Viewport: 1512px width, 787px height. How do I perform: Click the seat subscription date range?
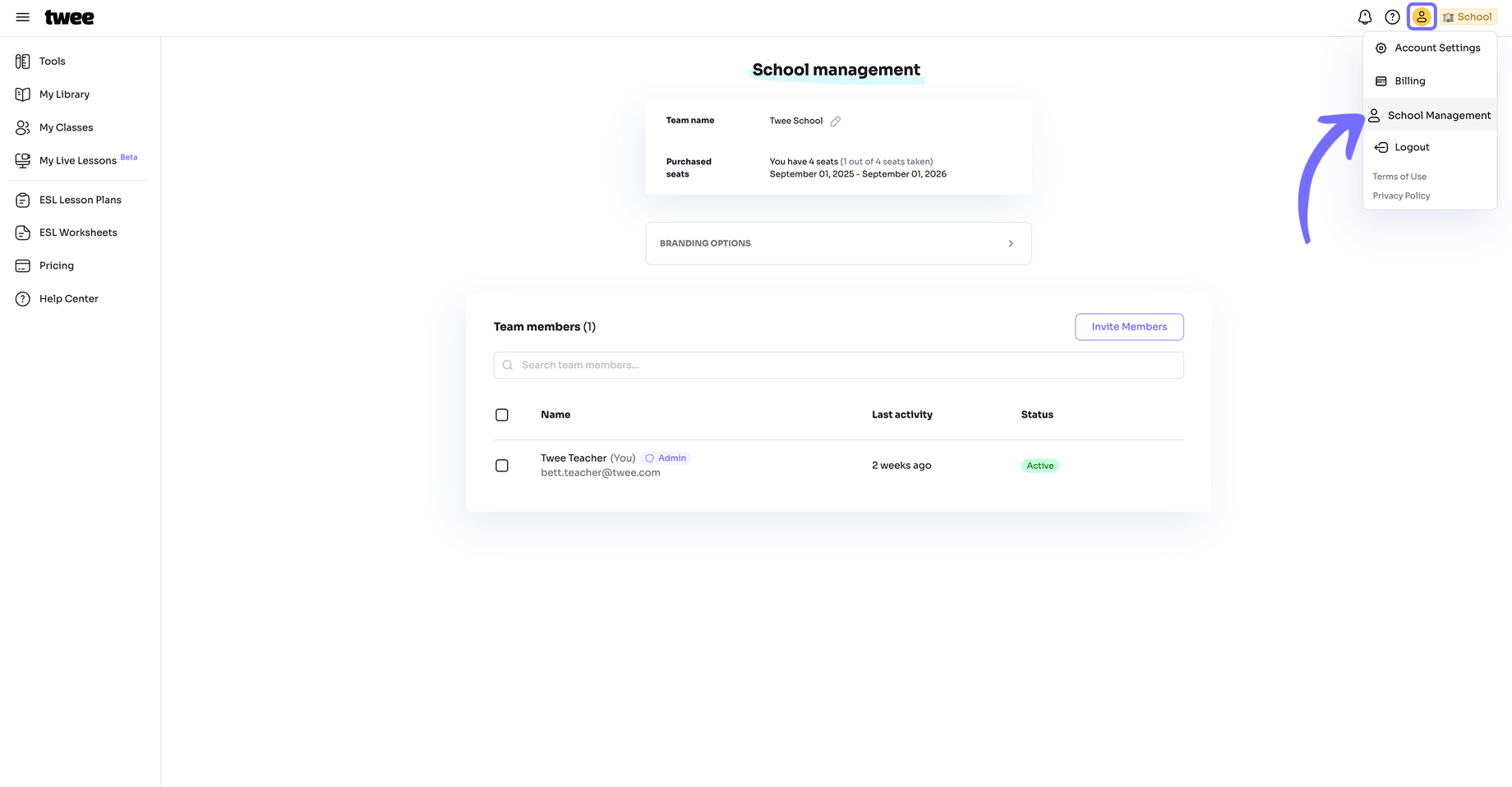[858, 174]
